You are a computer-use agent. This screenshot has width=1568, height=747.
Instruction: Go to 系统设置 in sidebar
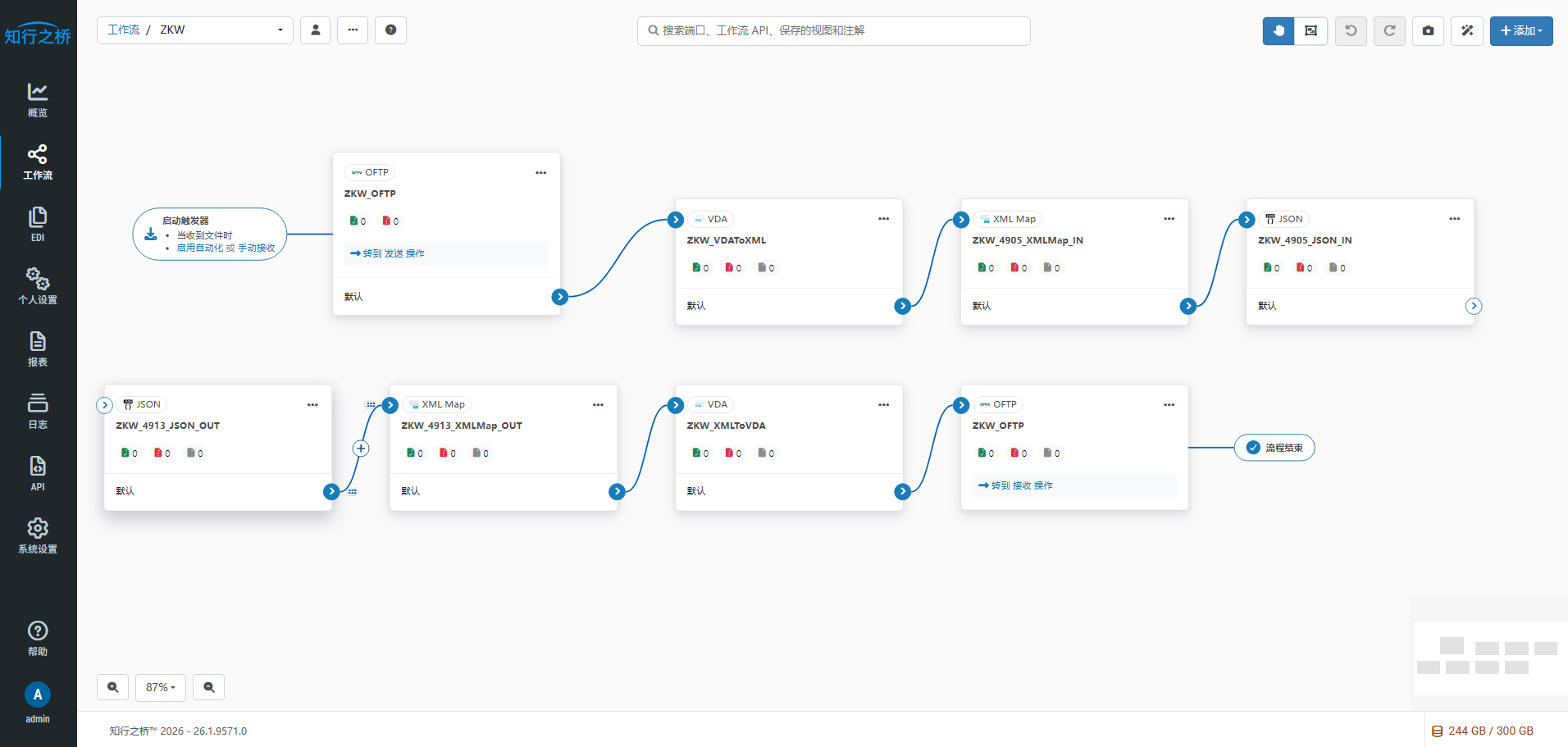click(38, 535)
